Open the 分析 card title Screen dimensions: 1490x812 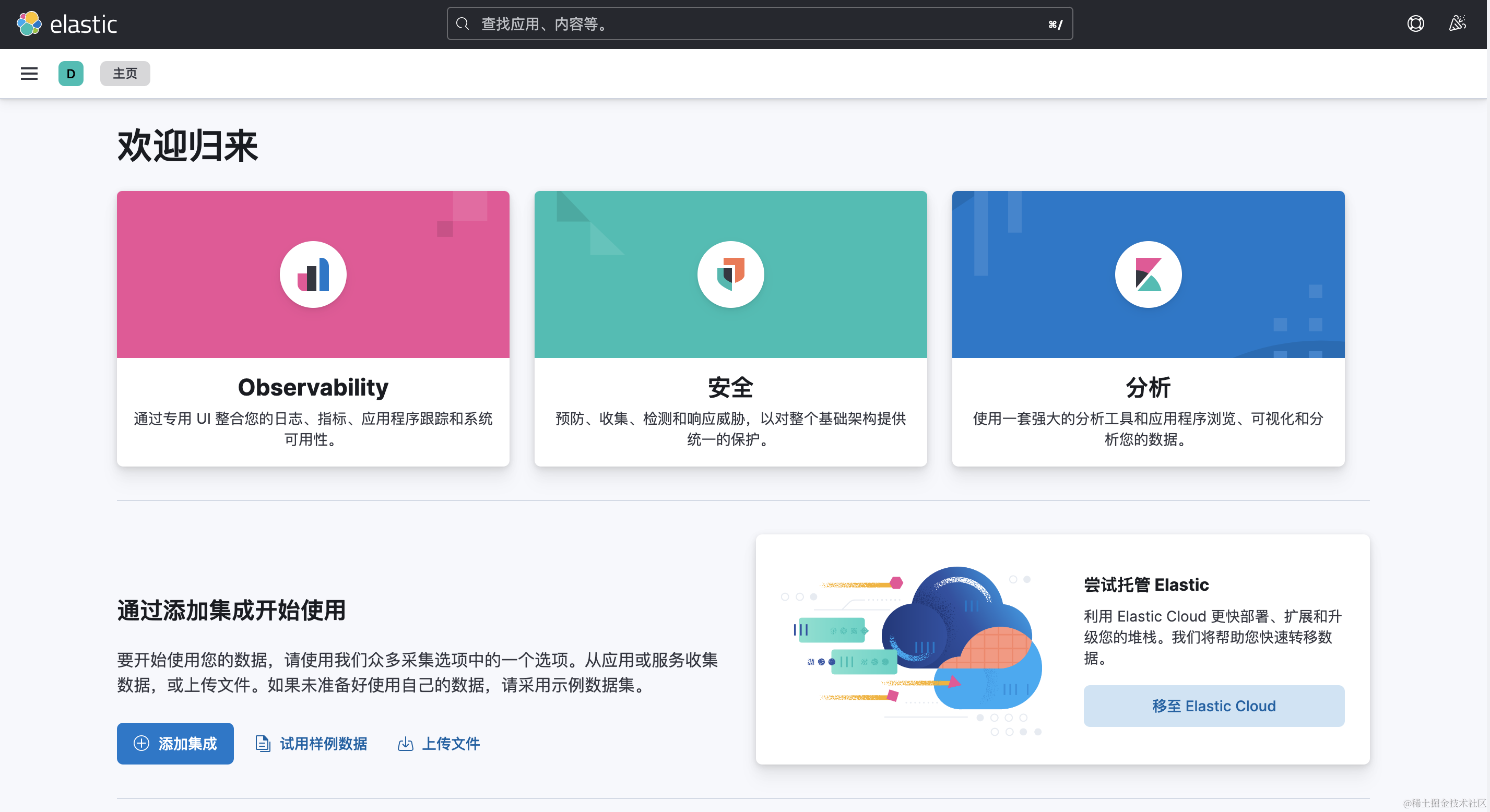point(1148,388)
